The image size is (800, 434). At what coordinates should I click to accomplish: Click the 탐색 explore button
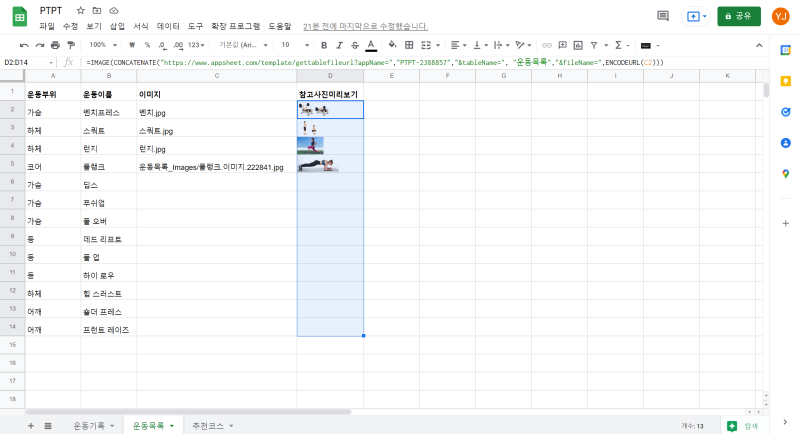742,426
